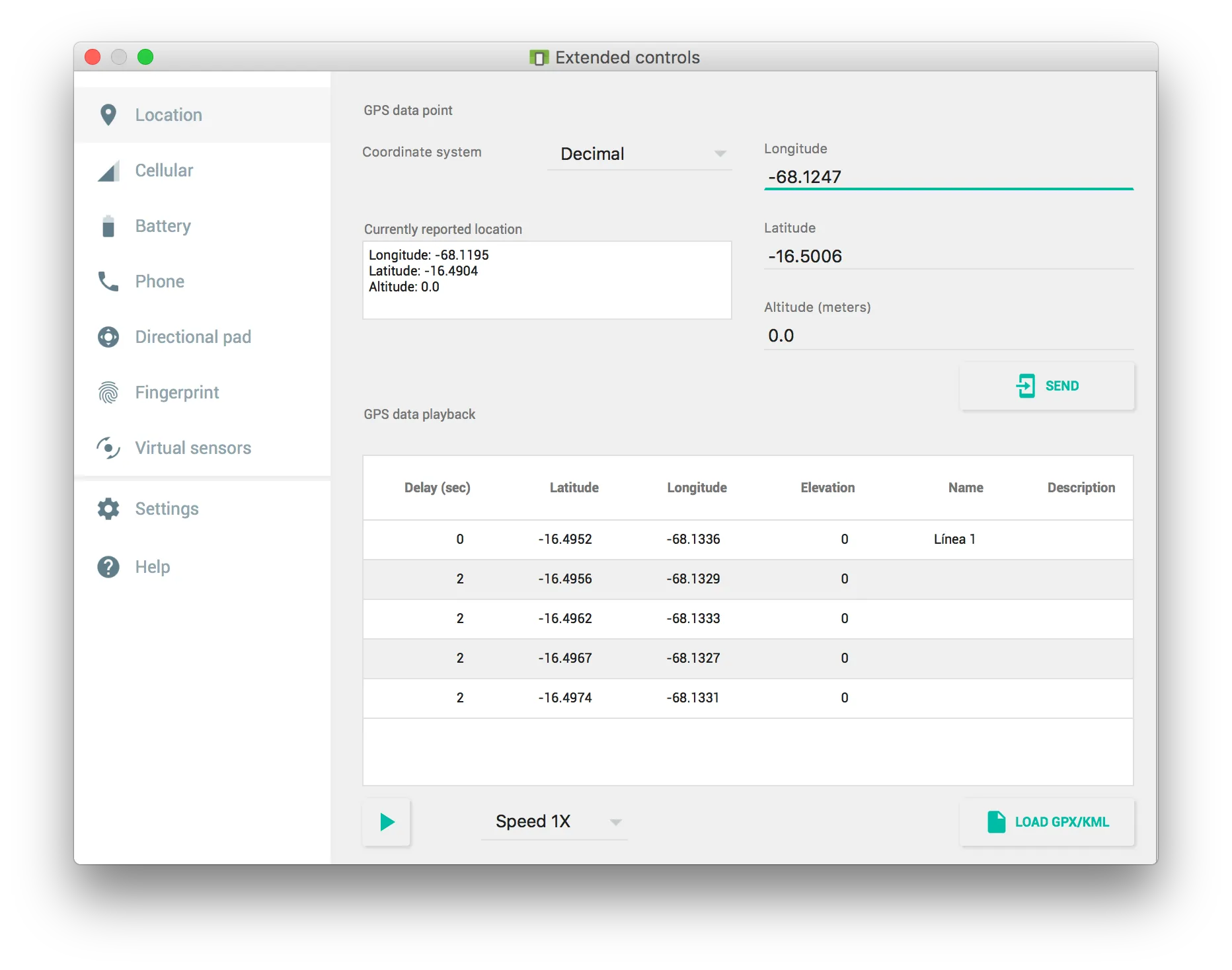The image size is (1232, 970).
Task: Click the Phone handset icon
Action: 108,281
